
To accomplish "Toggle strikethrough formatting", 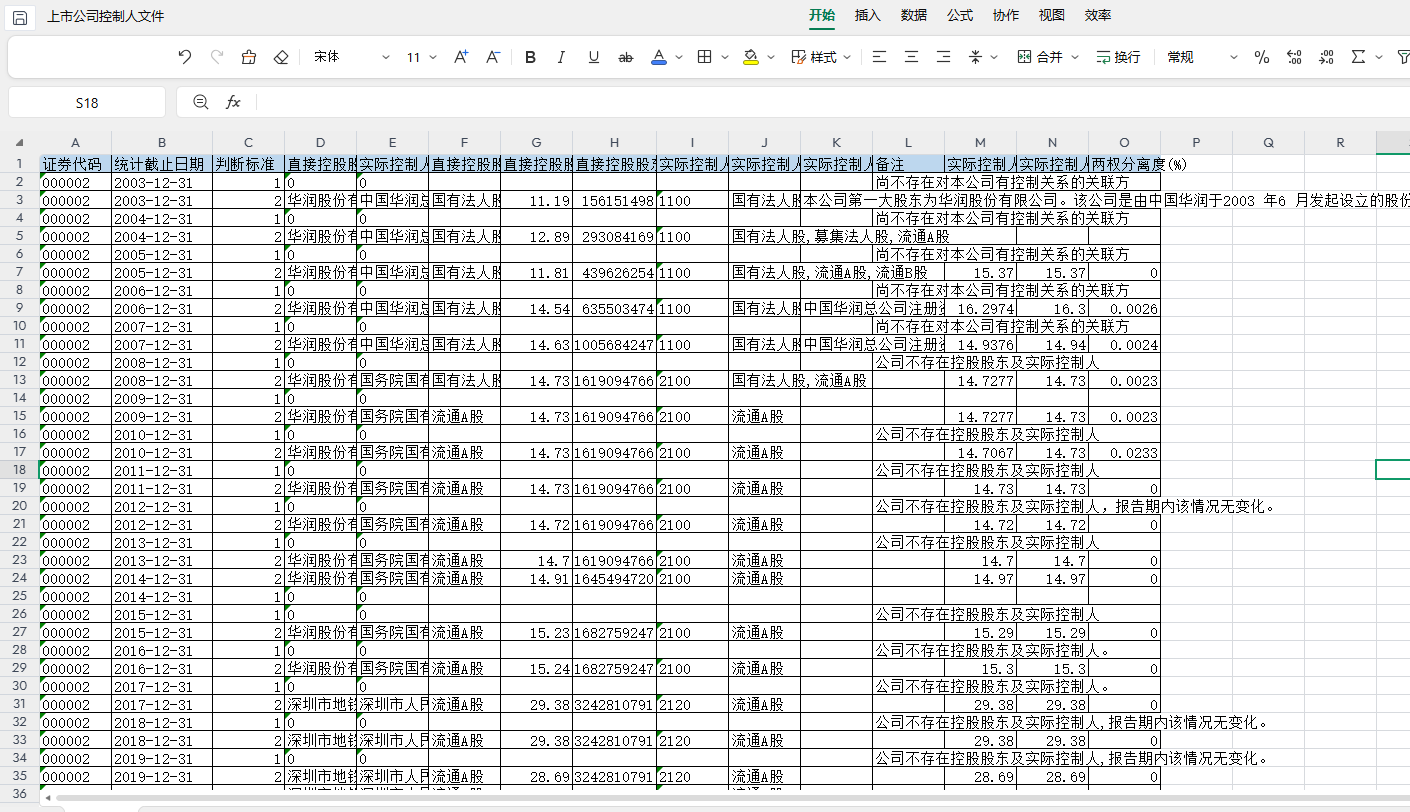I will pos(626,57).
